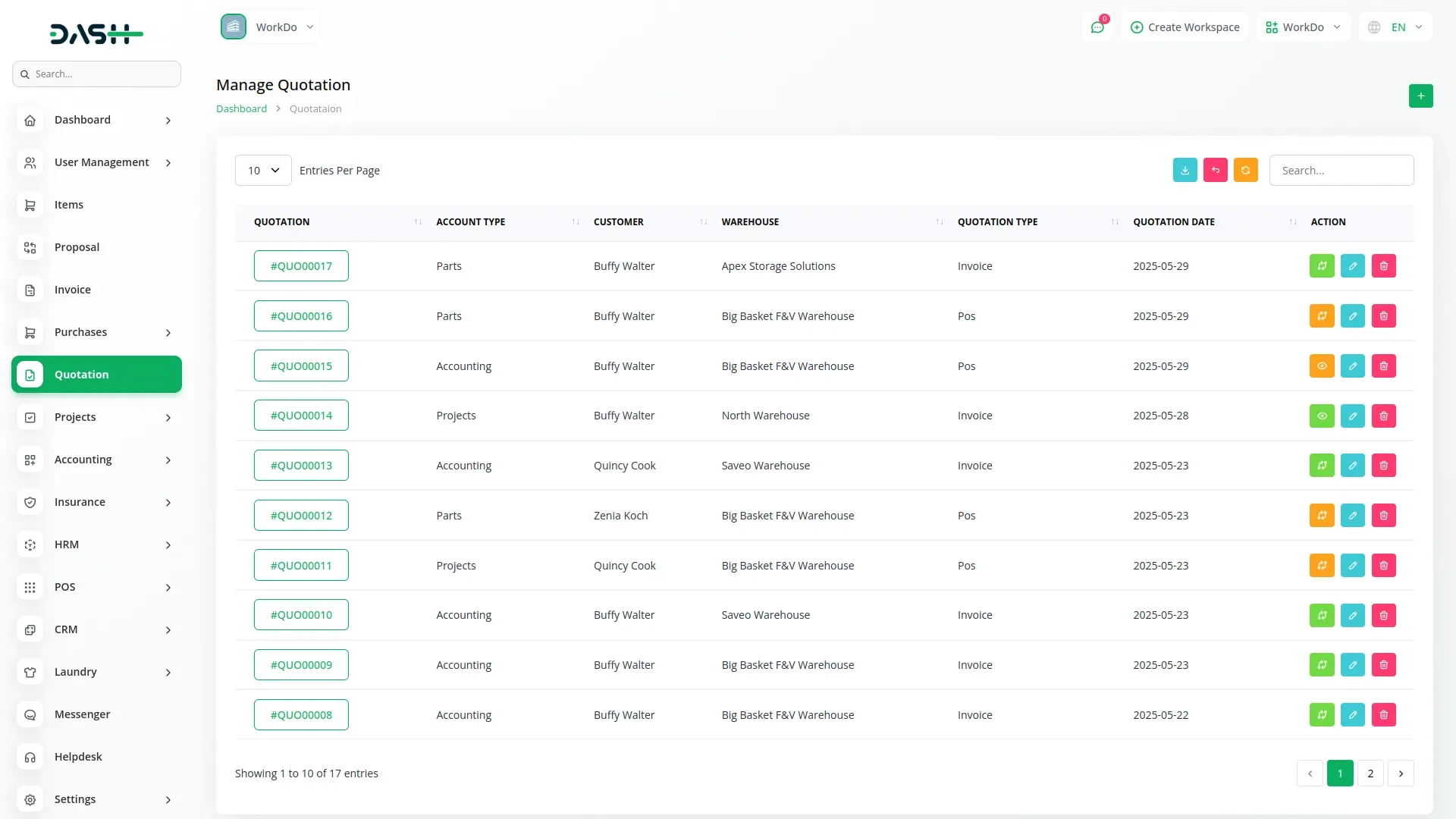Viewport: 1456px width, 819px height.
Task: Click the orange eye icon for #QUO00015
Action: [1321, 366]
